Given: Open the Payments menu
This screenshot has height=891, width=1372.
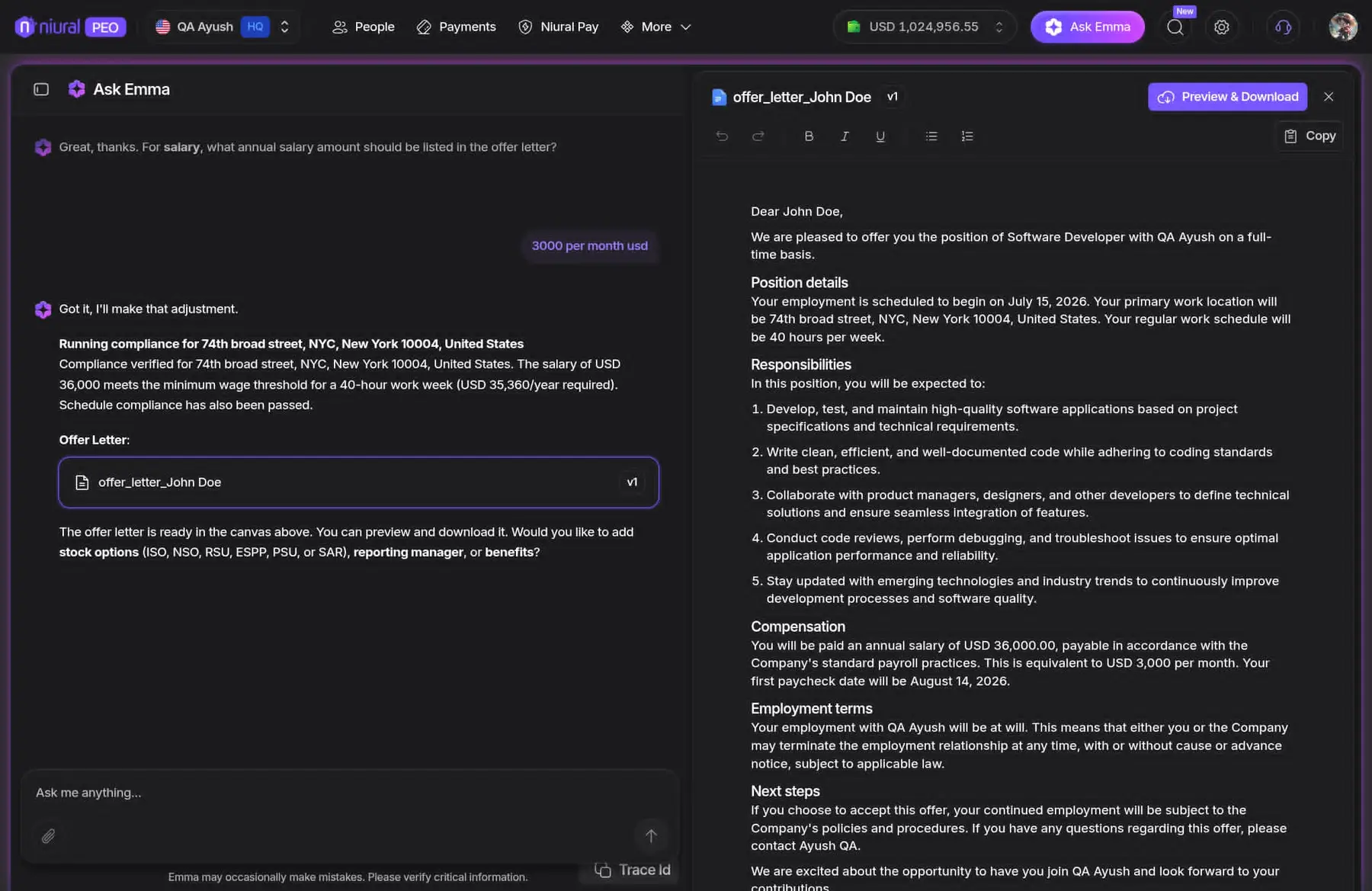Looking at the screenshot, I should coord(456,27).
